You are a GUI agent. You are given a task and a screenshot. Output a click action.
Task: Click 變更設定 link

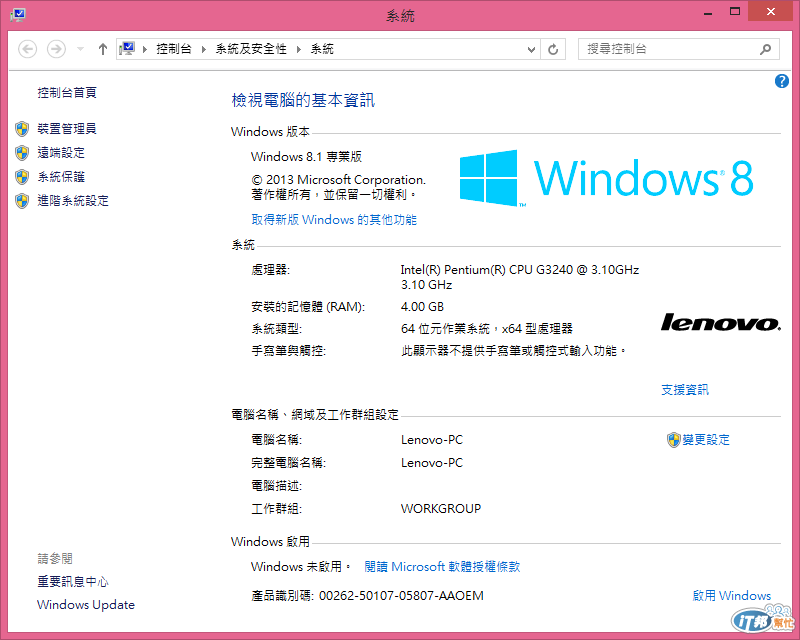click(x=706, y=440)
